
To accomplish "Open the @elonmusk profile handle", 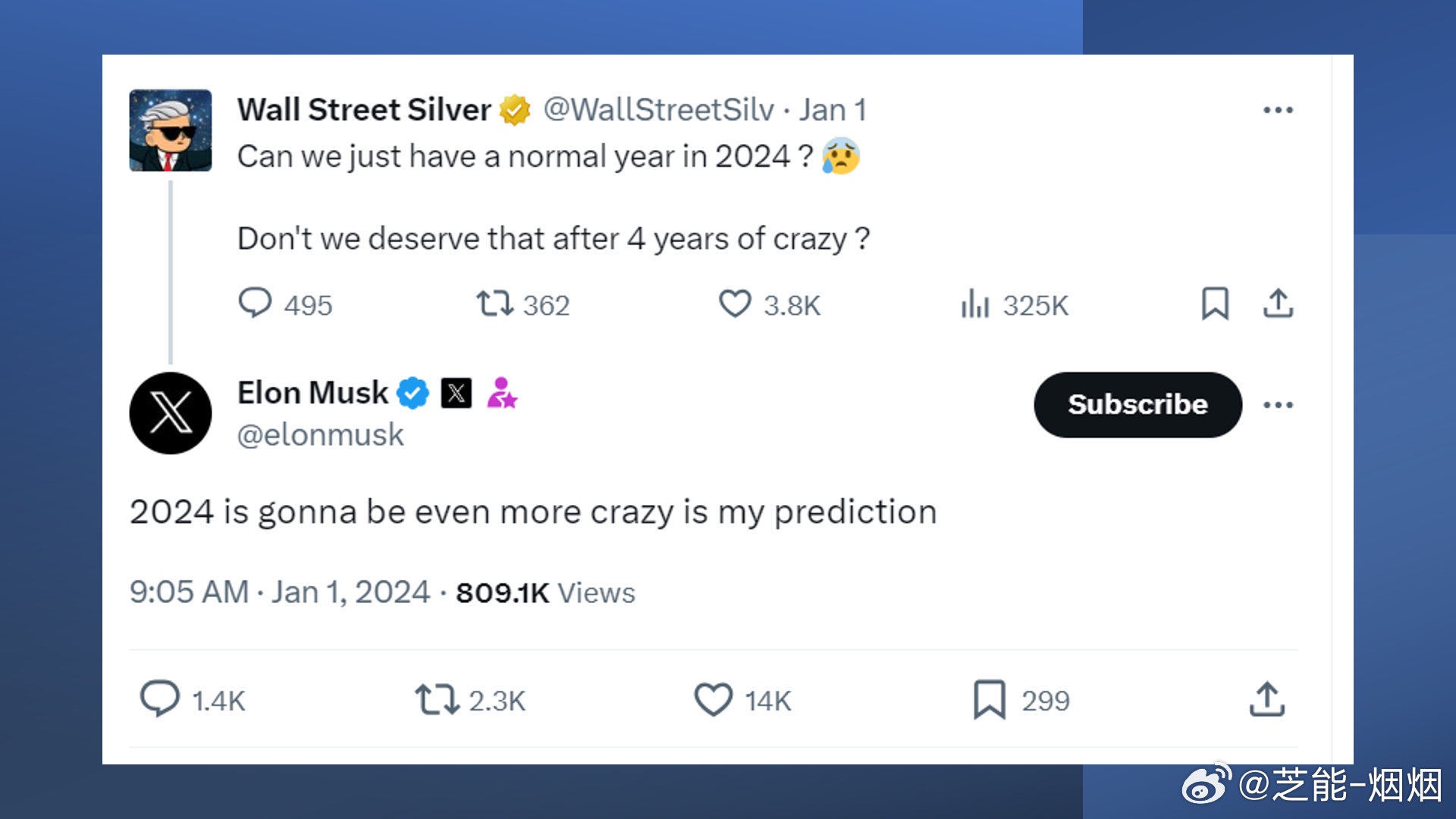I will 321,435.
